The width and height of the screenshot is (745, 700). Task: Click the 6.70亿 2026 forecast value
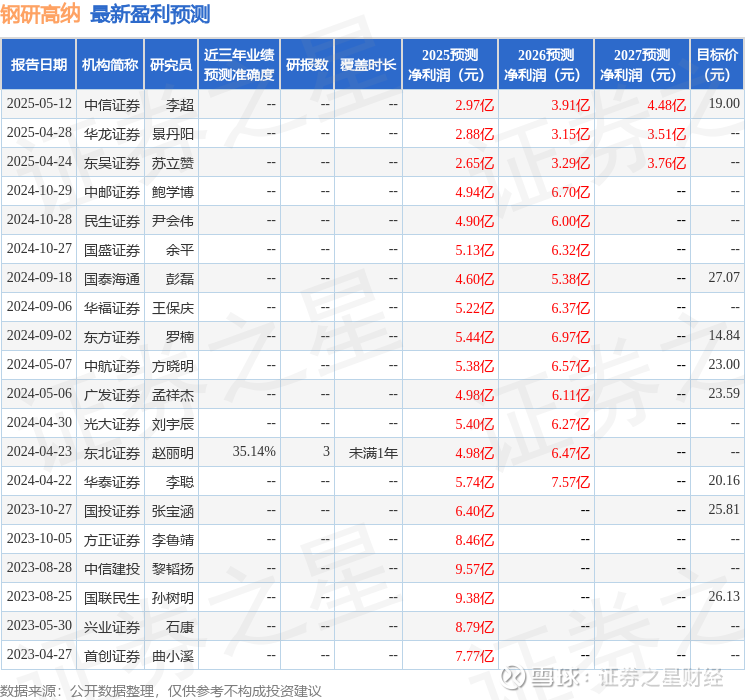571,192
